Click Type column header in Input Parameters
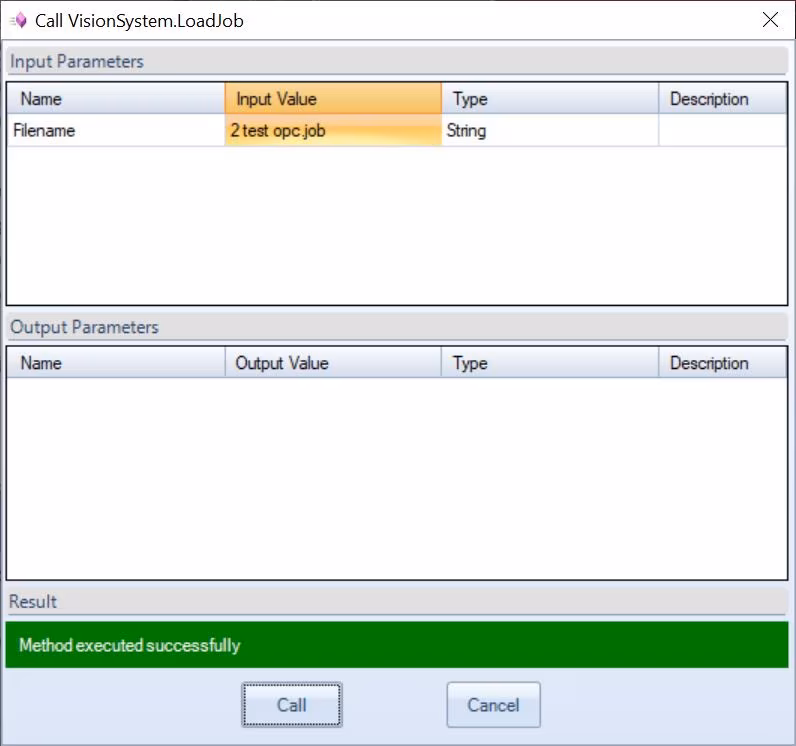This screenshot has height=746, width=796. (549, 99)
